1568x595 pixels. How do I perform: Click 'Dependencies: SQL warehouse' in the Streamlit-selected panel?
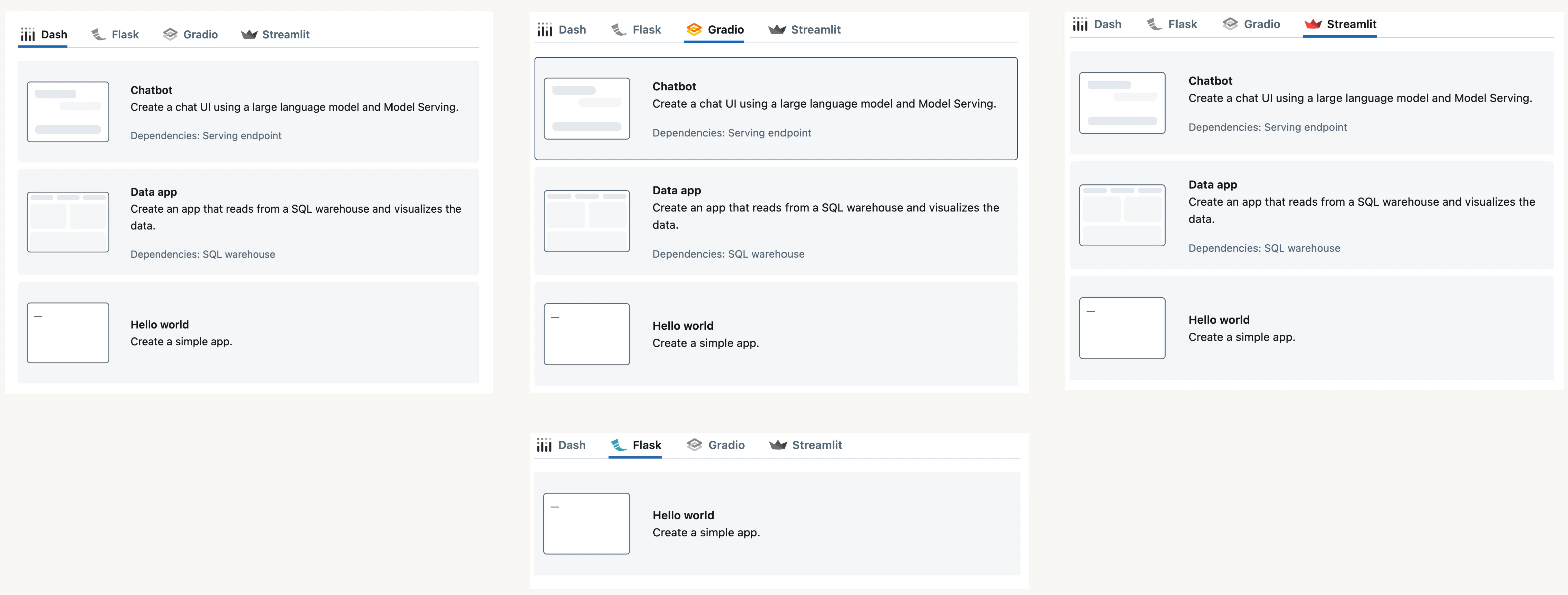[x=1264, y=248]
